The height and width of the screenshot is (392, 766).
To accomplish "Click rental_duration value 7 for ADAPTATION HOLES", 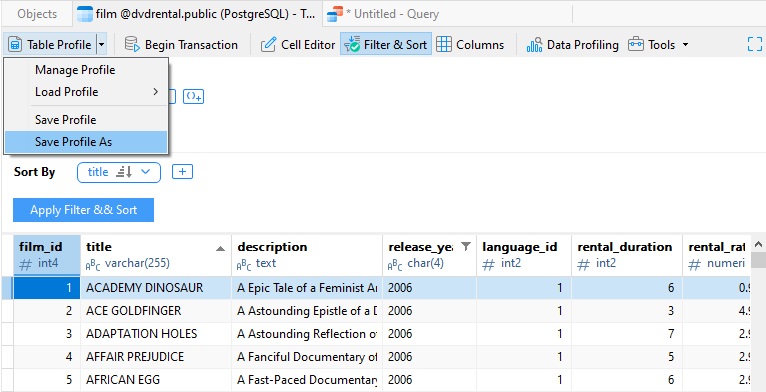I will (627, 334).
